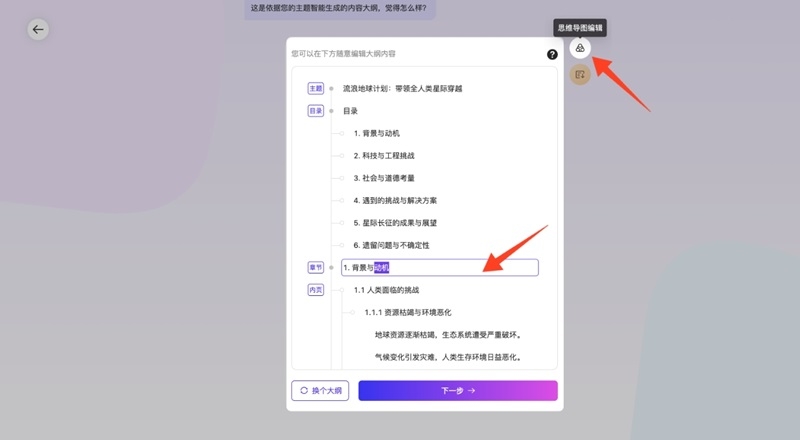Edit the chapter title input field
This screenshot has width=800, height=440.
(x=440, y=267)
